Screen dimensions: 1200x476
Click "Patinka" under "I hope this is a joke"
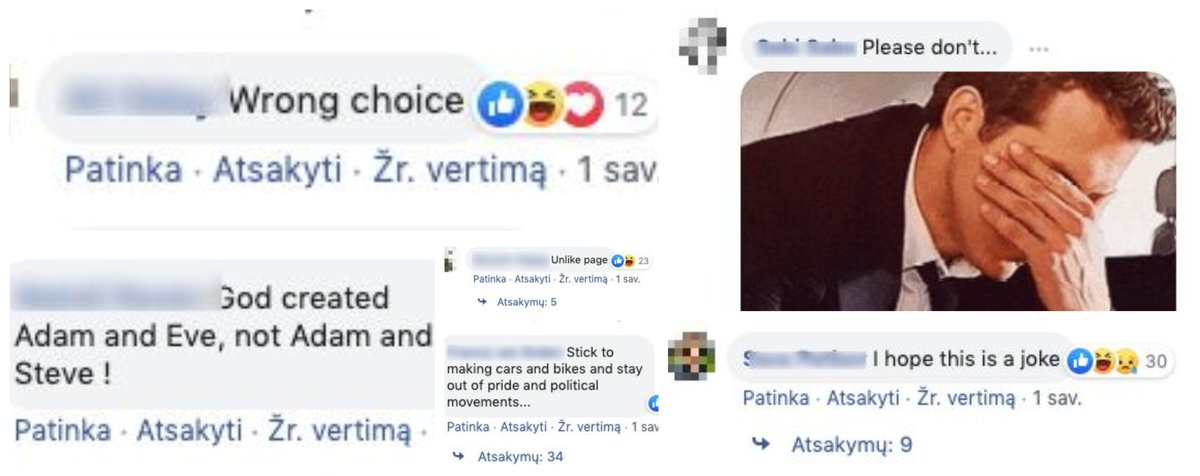point(776,398)
